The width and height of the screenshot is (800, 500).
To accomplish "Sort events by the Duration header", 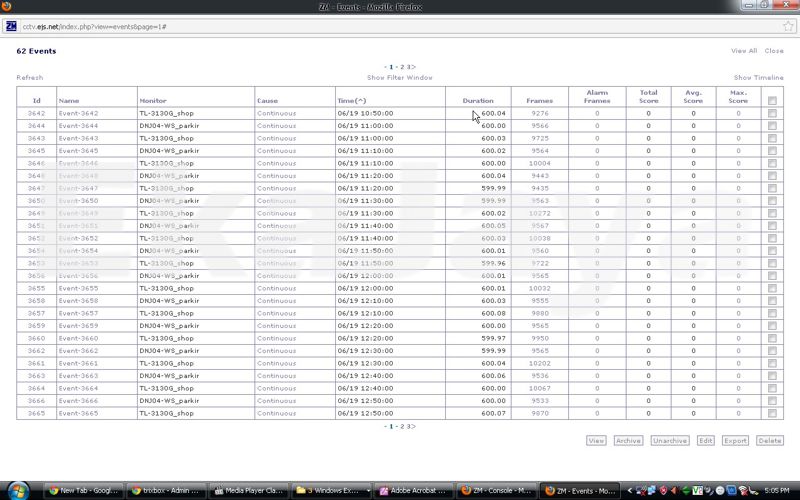I will 478,100.
